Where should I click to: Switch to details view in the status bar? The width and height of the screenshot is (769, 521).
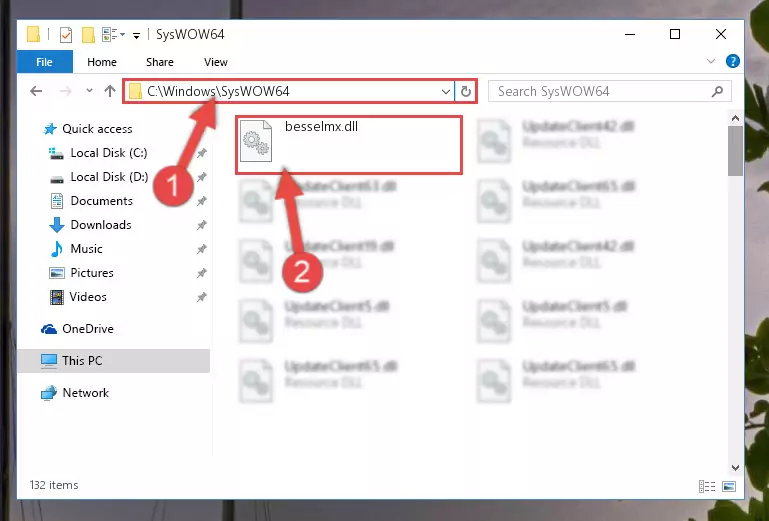[x=707, y=486]
